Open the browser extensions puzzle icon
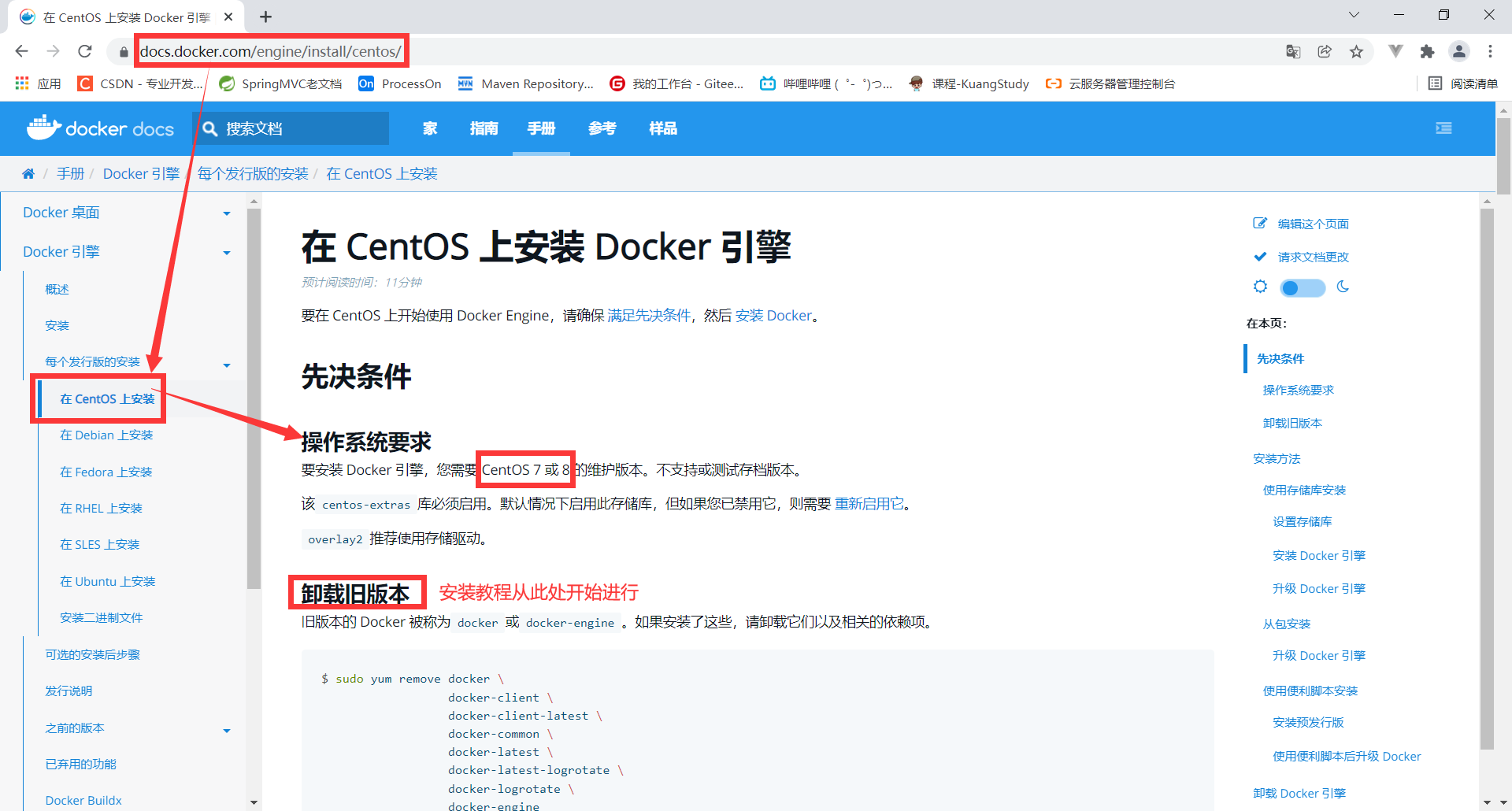Image resolution: width=1512 pixels, height=811 pixels. pyautogui.click(x=1428, y=50)
